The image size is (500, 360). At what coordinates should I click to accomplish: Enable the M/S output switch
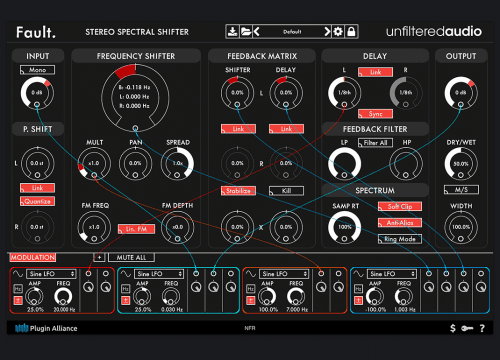click(x=461, y=190)
